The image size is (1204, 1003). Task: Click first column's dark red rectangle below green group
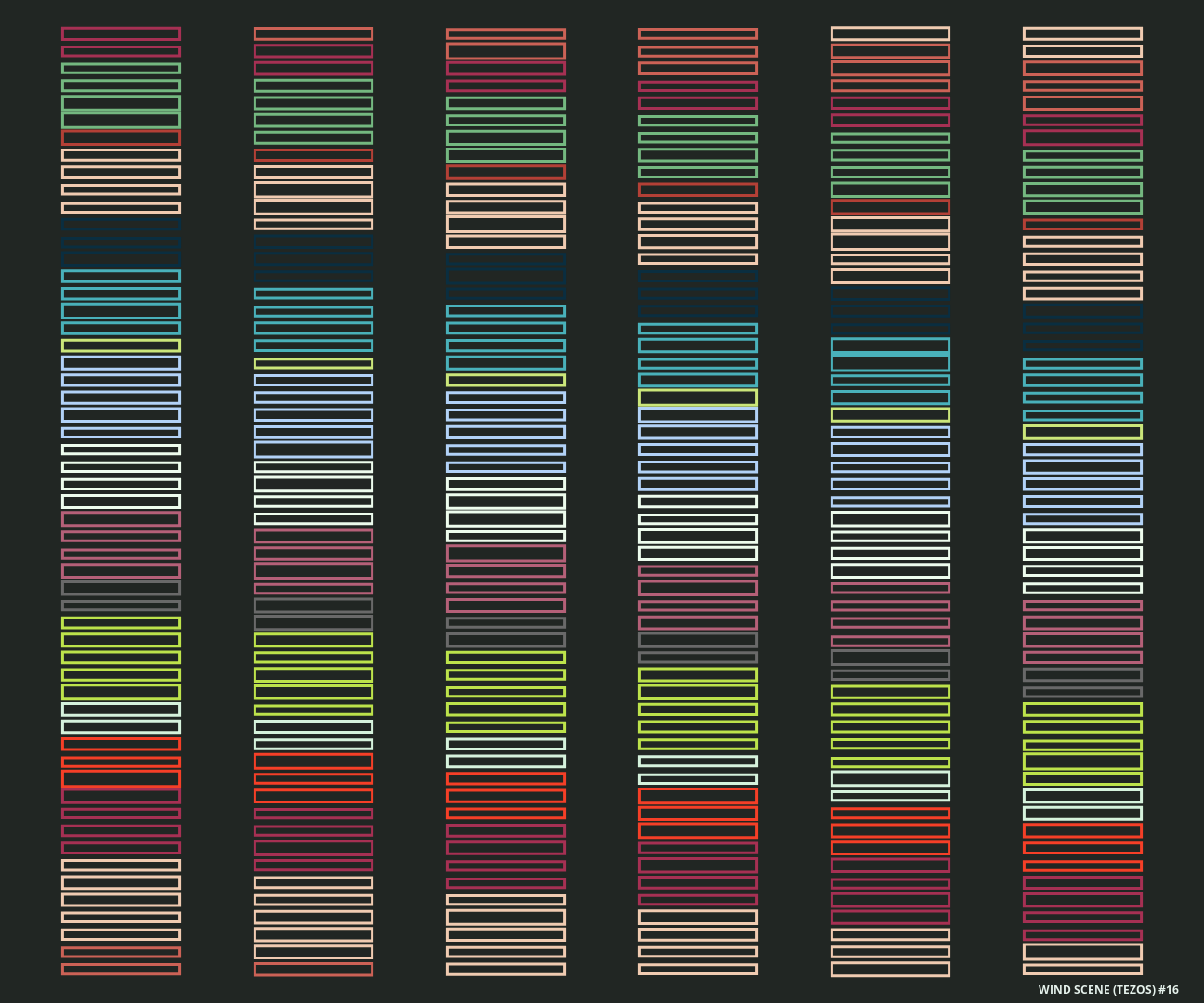pyautogui.click(x=121, y=137)
